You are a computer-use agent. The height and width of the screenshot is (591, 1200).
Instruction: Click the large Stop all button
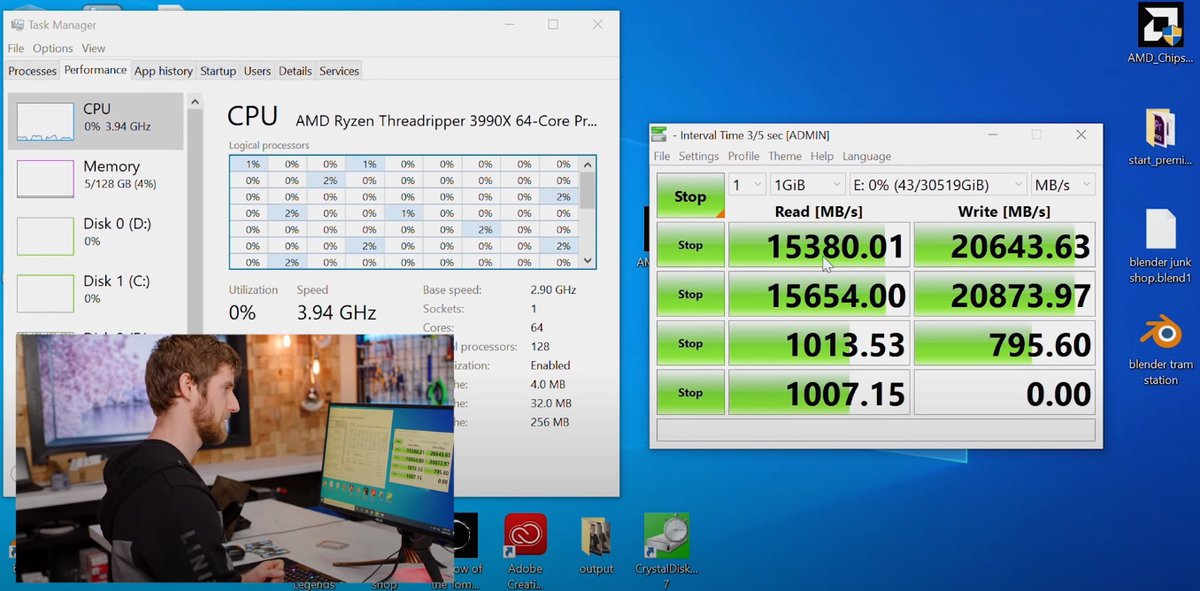[x=690, y=196]
